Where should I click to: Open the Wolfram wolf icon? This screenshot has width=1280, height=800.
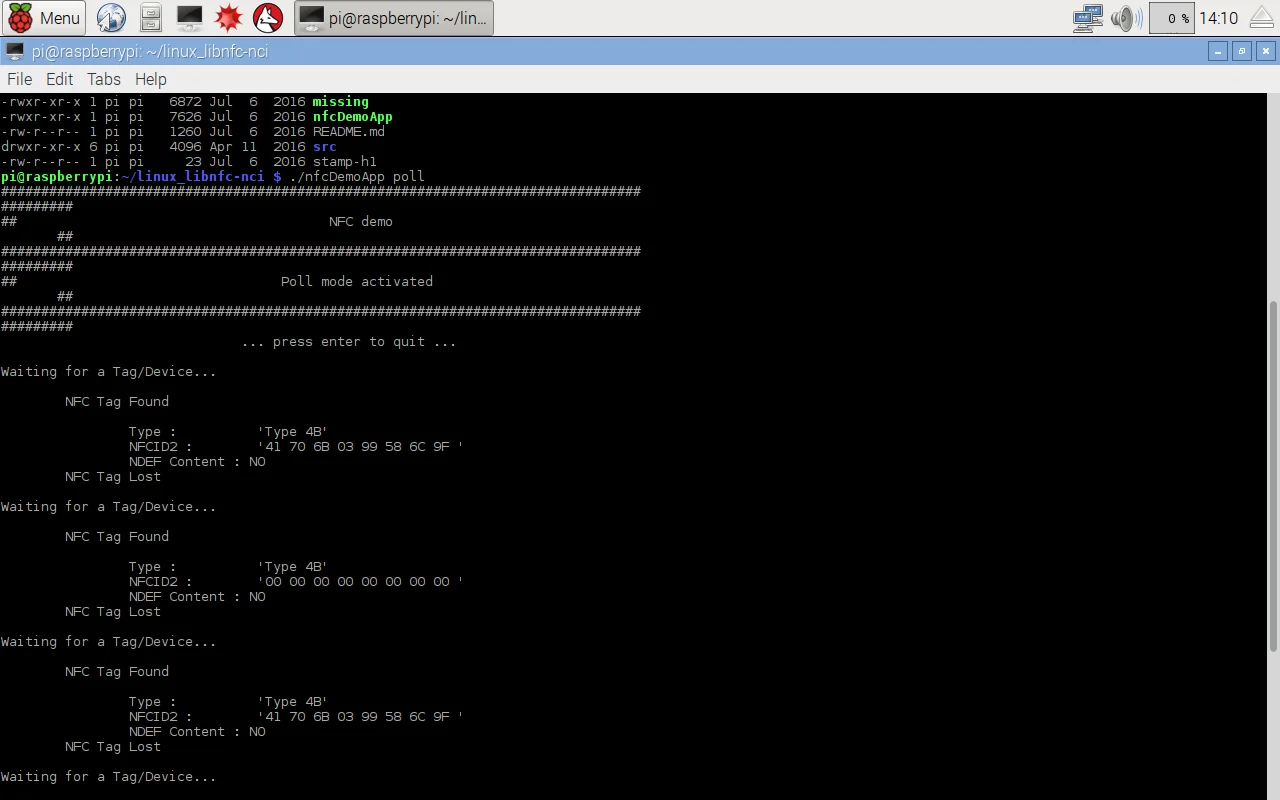point(268,18)
